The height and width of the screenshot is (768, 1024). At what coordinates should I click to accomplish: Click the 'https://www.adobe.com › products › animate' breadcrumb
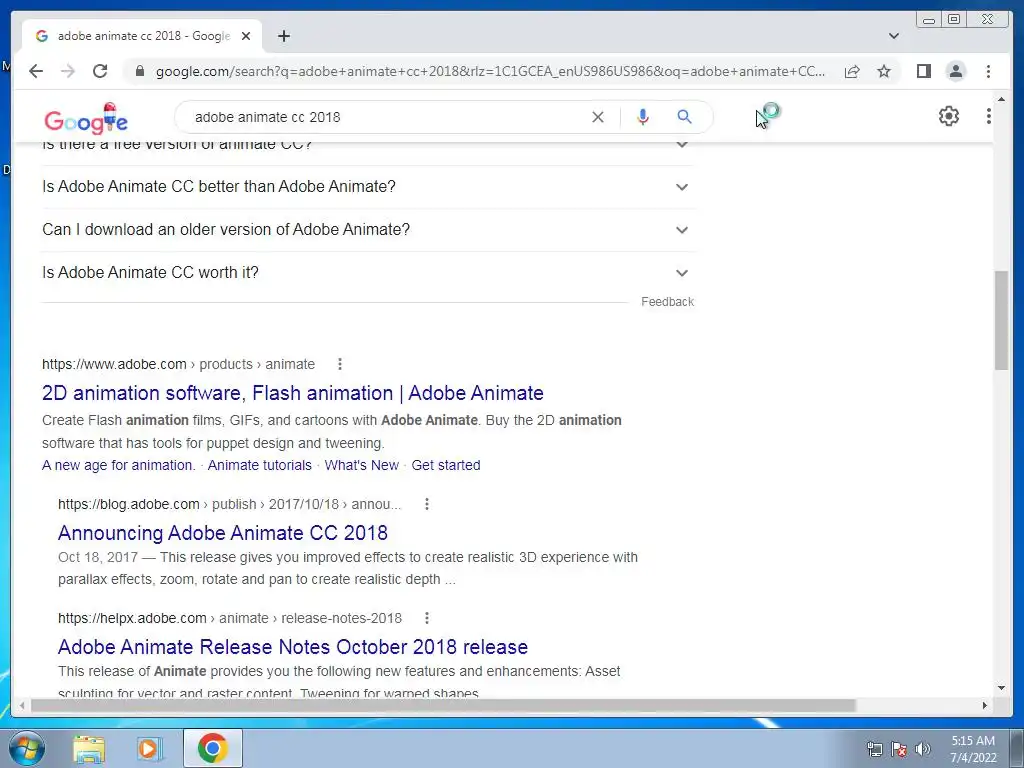pyautogui.click(x=178, y=364)
